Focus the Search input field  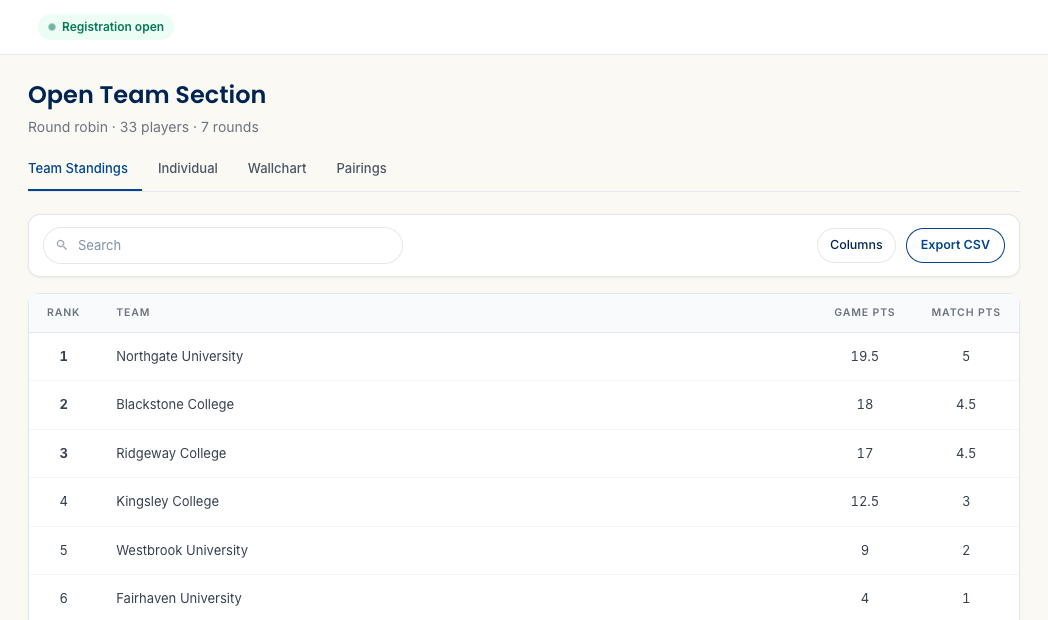pos(223,245)
